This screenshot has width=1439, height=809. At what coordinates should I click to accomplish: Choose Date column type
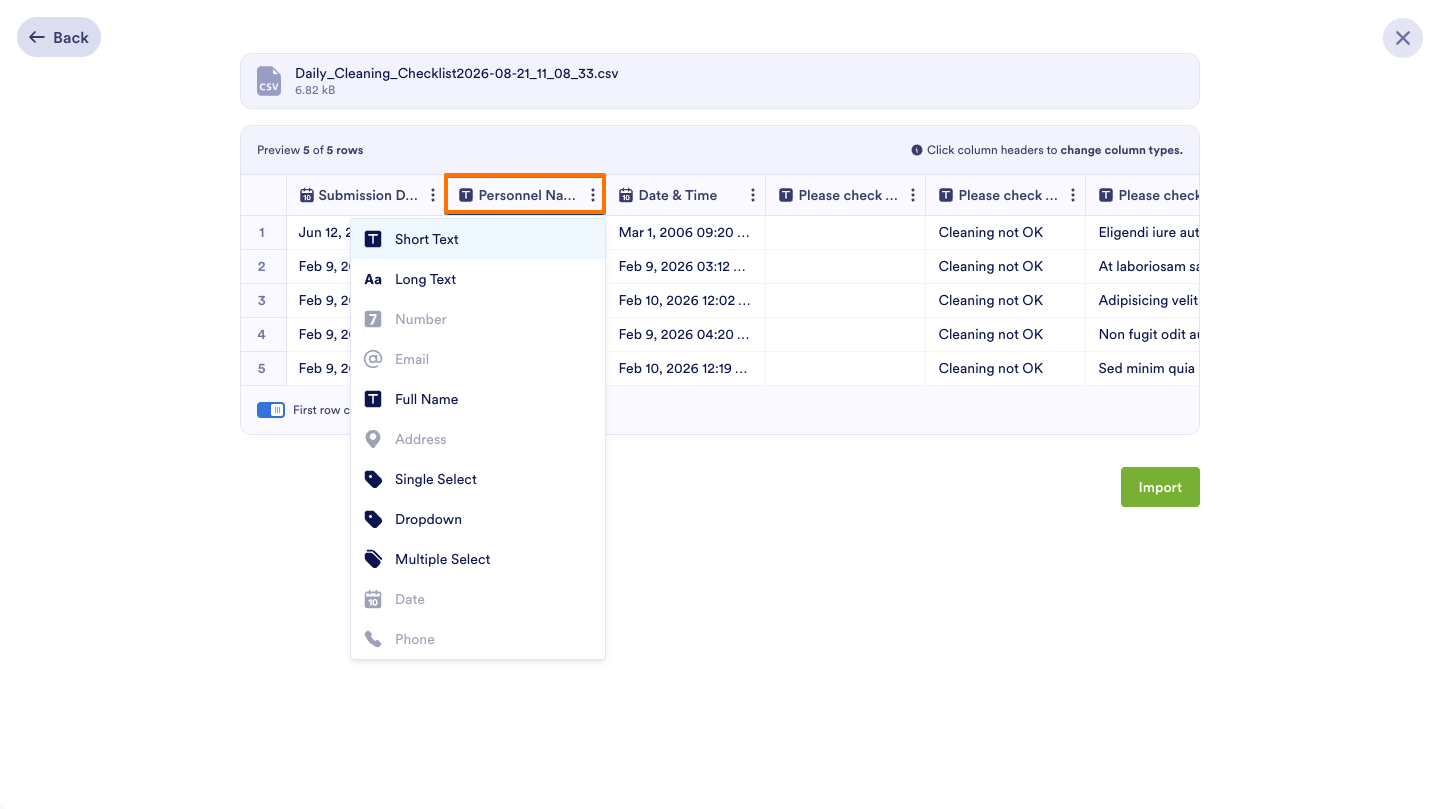pos(478,599)
